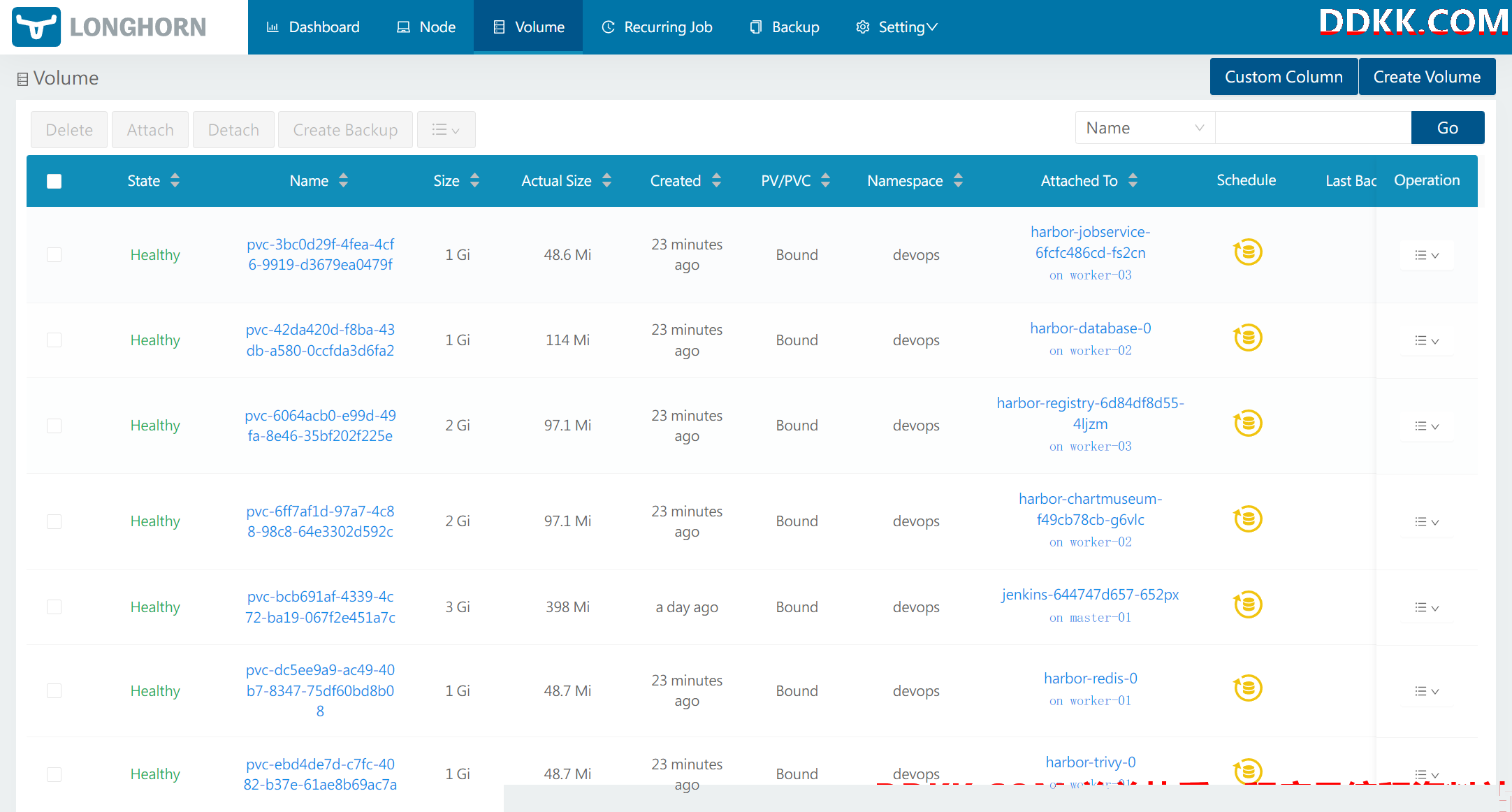Open volume pvc-42da420d-f8ba-43db link
The width and height of the screenshot is (1512, 812).
coord(320,340)
